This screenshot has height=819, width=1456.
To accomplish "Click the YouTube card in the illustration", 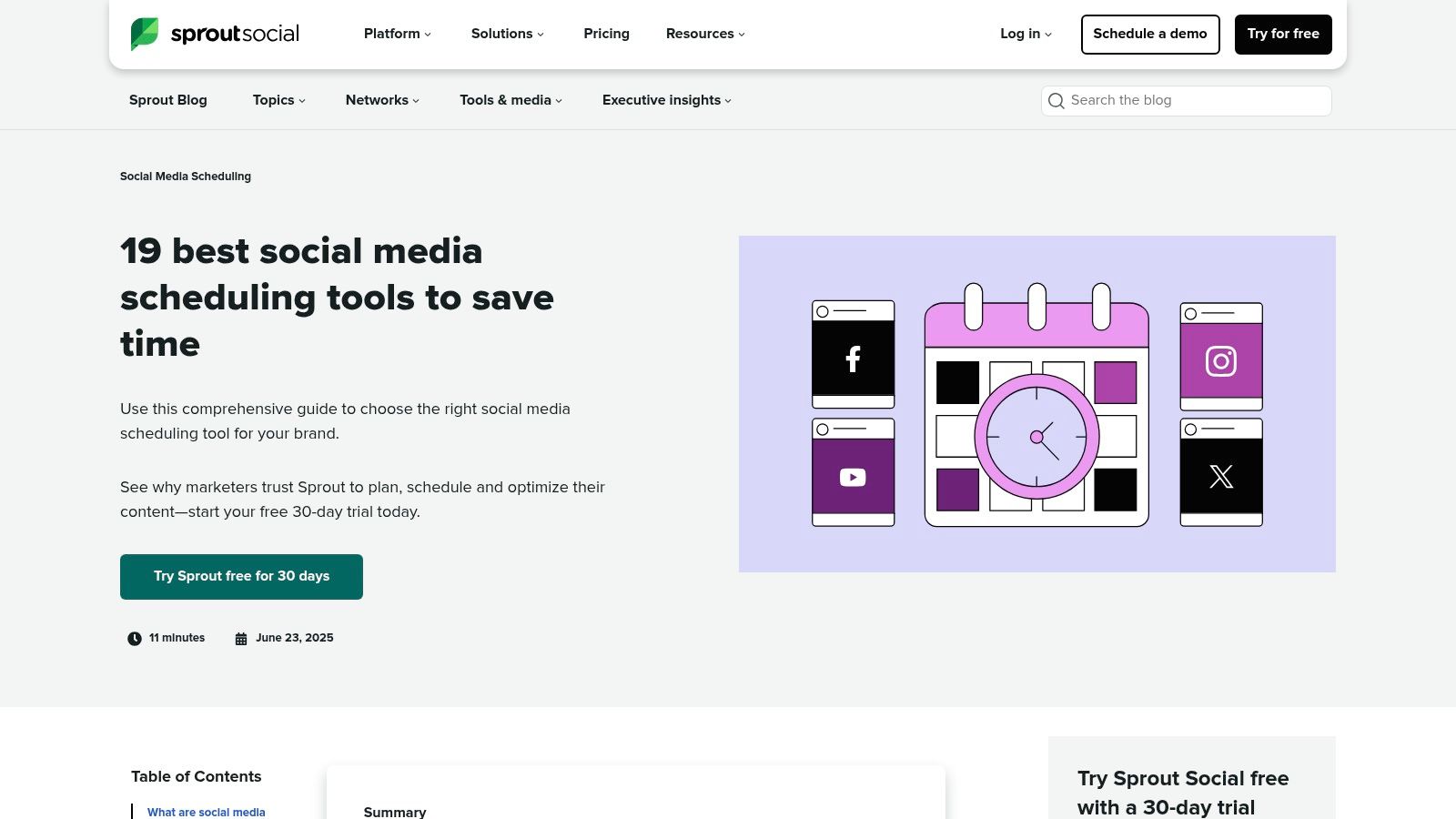I will tap(854, 472).
